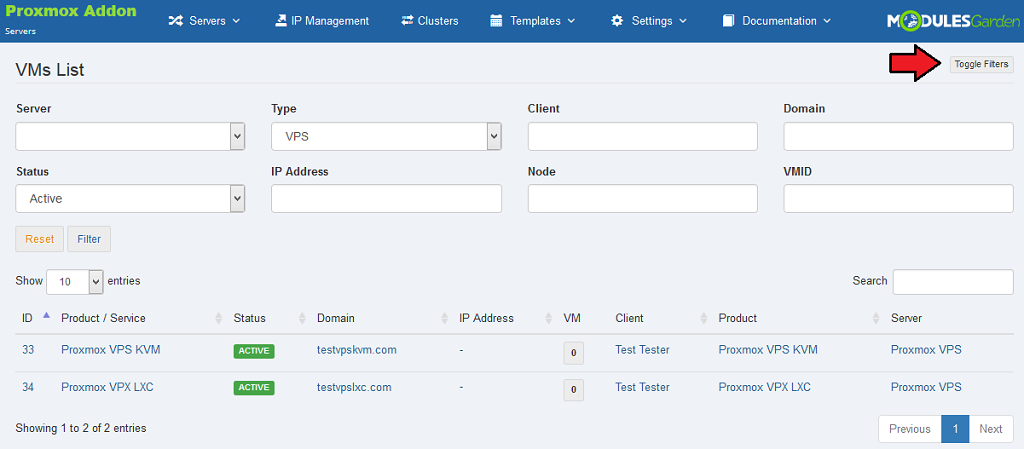The image size is (1024, 449).
Task: Focus the IP Address filter field
Action: tap(387, 198)
